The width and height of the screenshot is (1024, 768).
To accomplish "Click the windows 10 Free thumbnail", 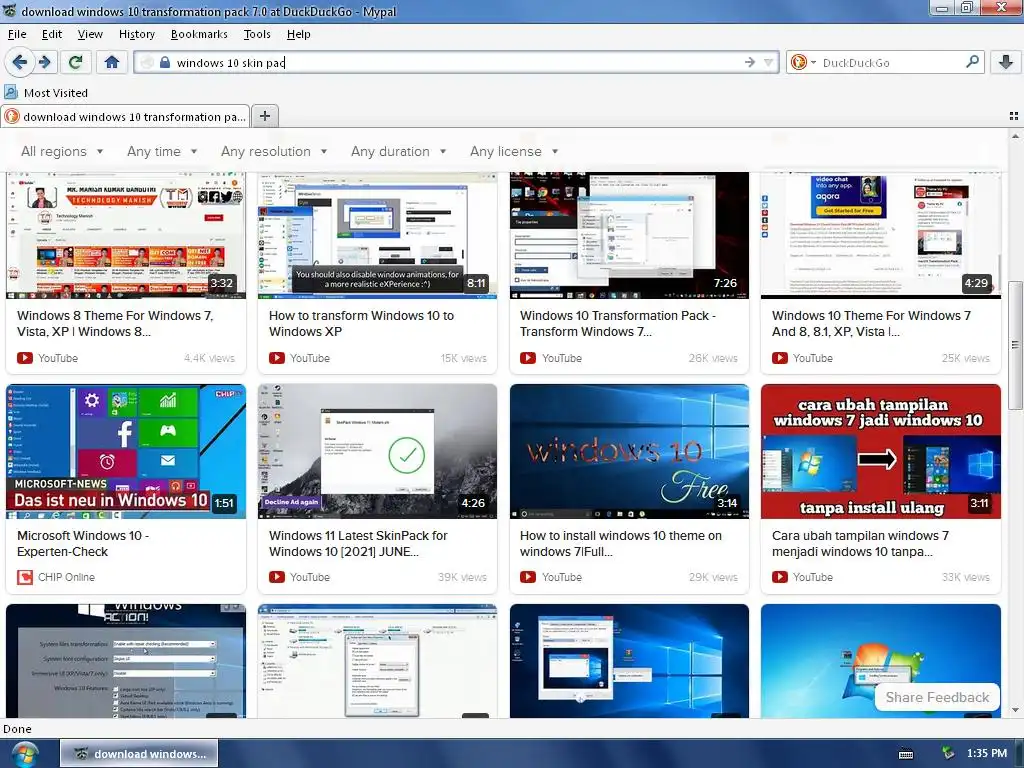I will point(630,451).
